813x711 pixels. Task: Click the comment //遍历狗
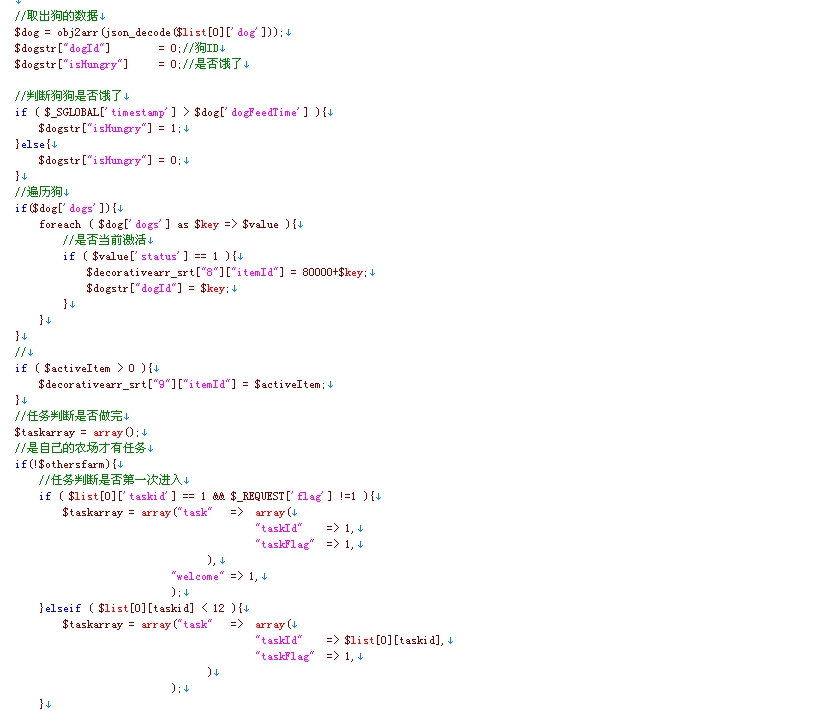pos(42,192)
